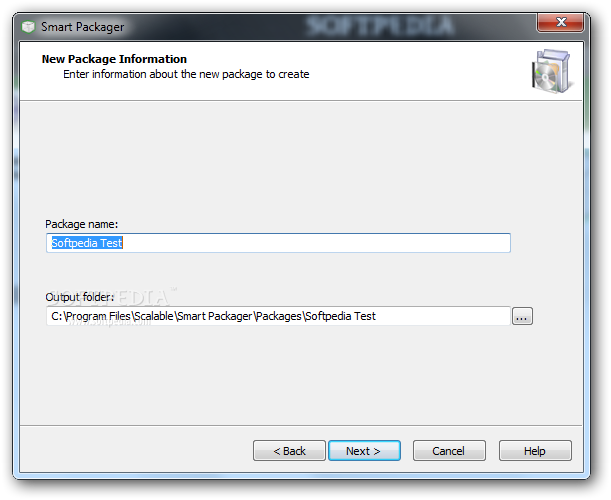Click 'Enter information about the new package' text
611x500 pixels.
186,74
